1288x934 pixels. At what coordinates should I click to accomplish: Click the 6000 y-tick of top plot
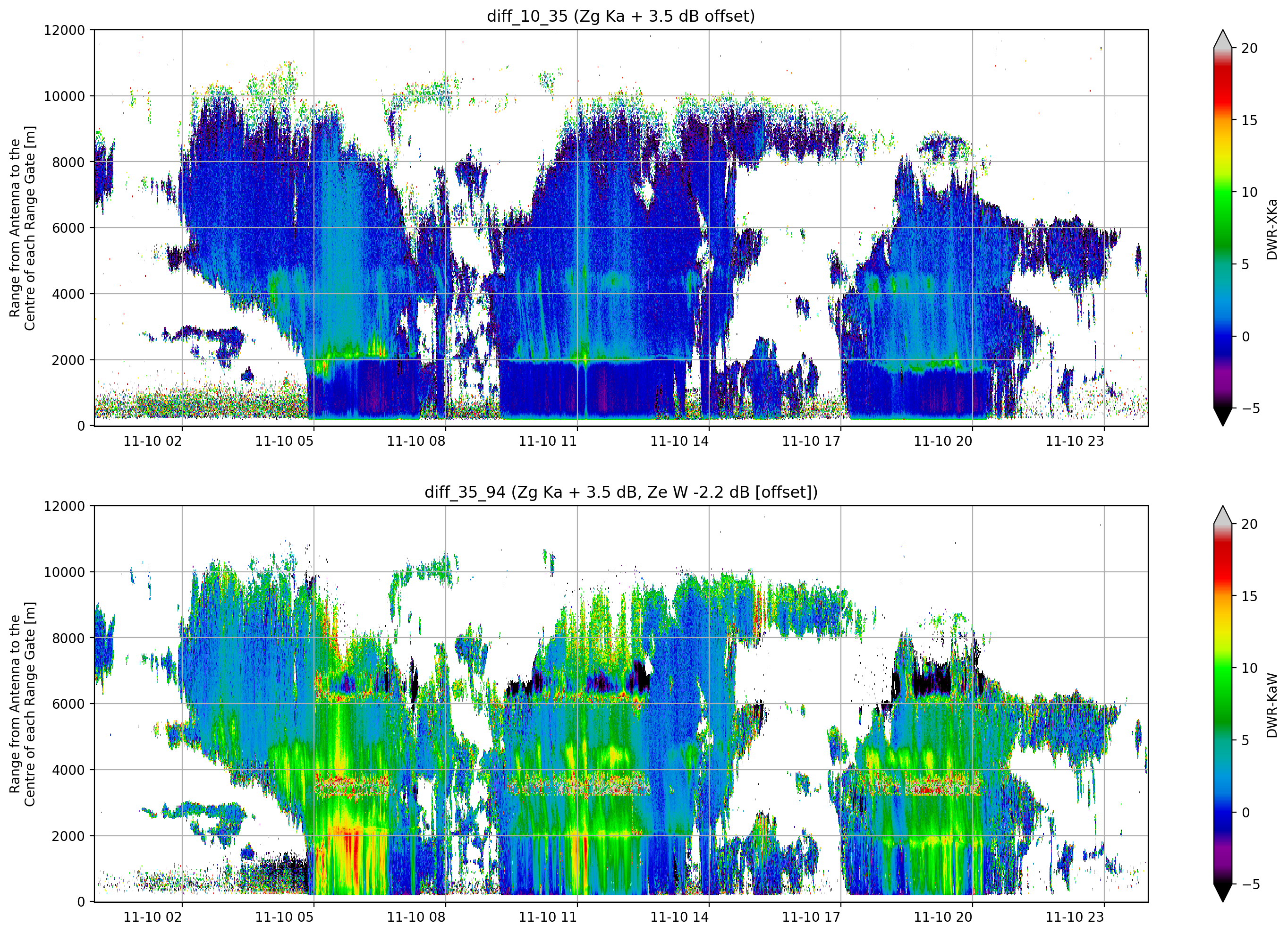click(x=68, y=228)
